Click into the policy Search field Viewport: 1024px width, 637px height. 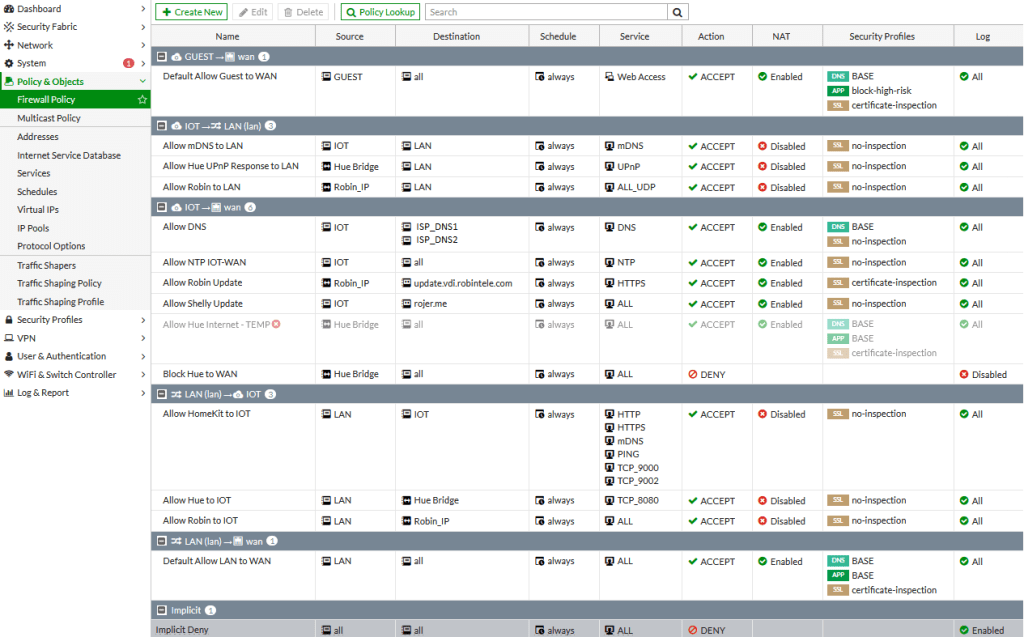coord(545,12)
